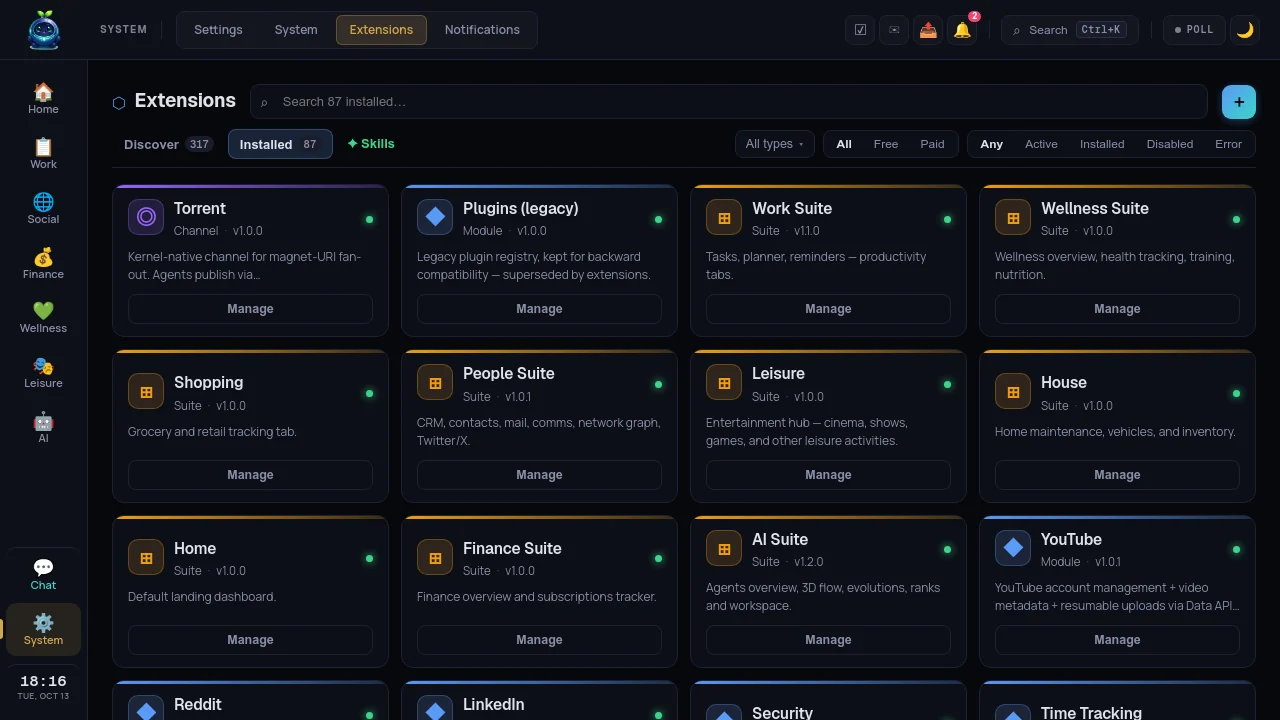Screen dimensions: 1280x720
Task: Select the Free price filter
Action: 886,144
